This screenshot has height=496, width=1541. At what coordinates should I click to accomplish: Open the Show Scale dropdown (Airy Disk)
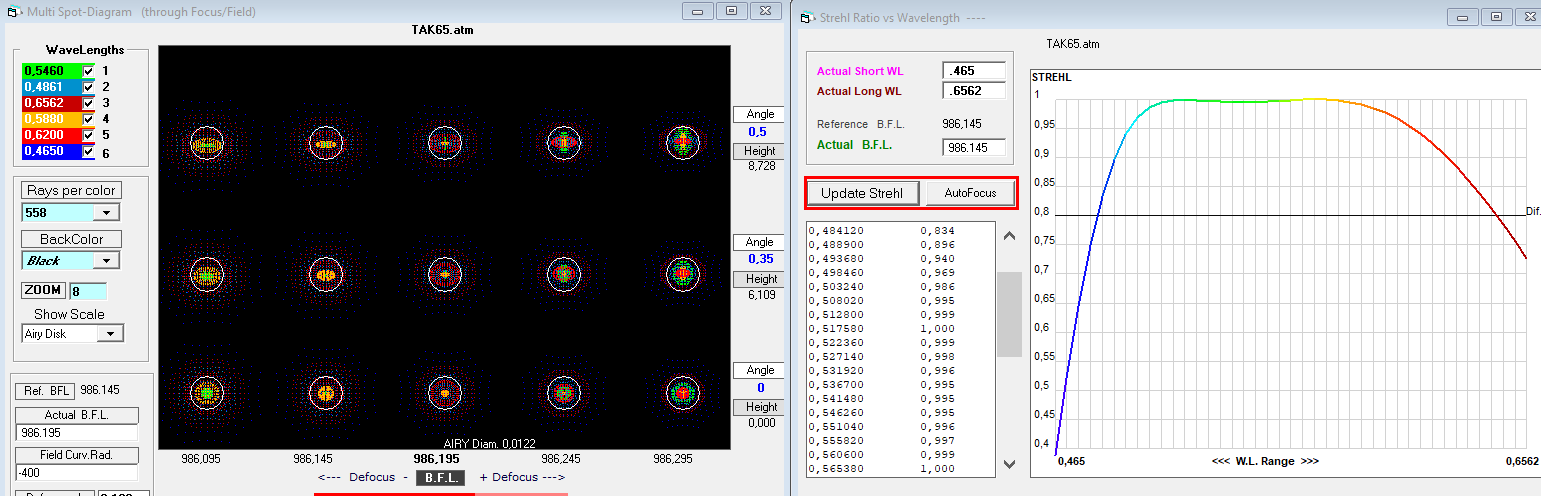coord(109,333)
